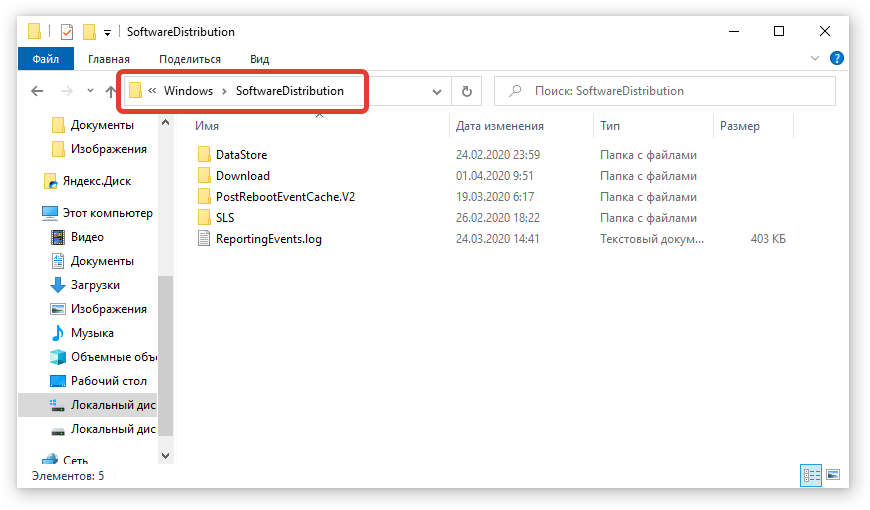The height and width of the screenshot is (510, 870).
Task: Switch to details view layout
Action: pyautogui.click(x=811, y=475)
